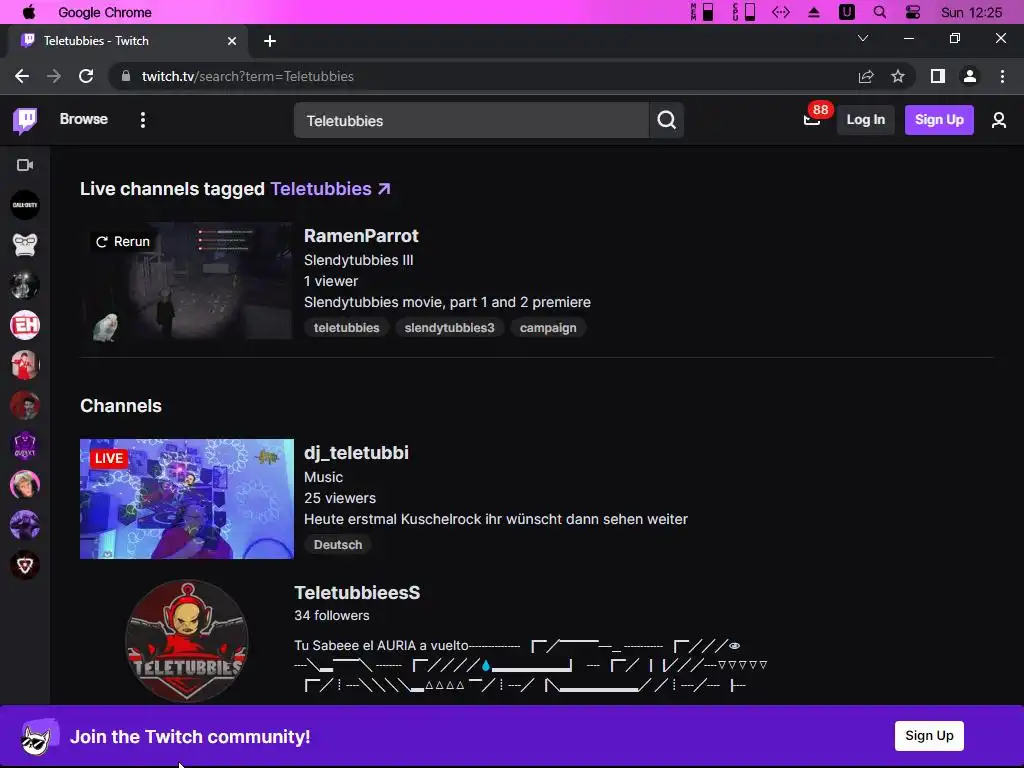This screenshot has height=768, width=1024.
Task: Open the Call of Duty sidebar channel avatar
Action: click(25, 205)
